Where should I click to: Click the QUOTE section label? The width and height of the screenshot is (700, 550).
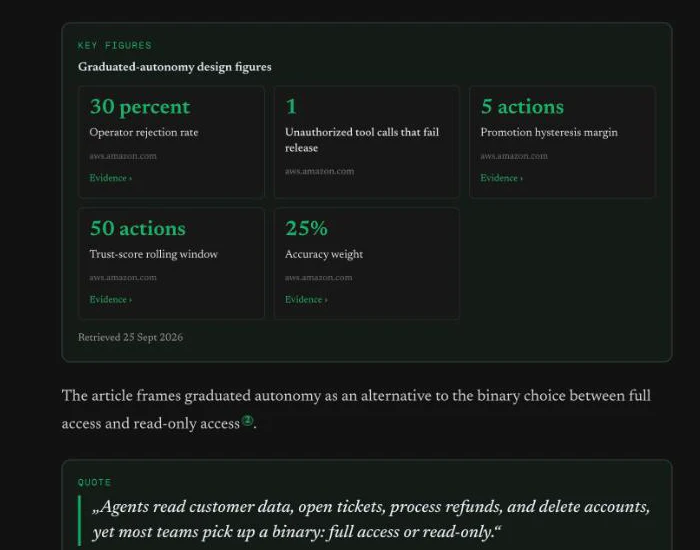click(94, 483)
